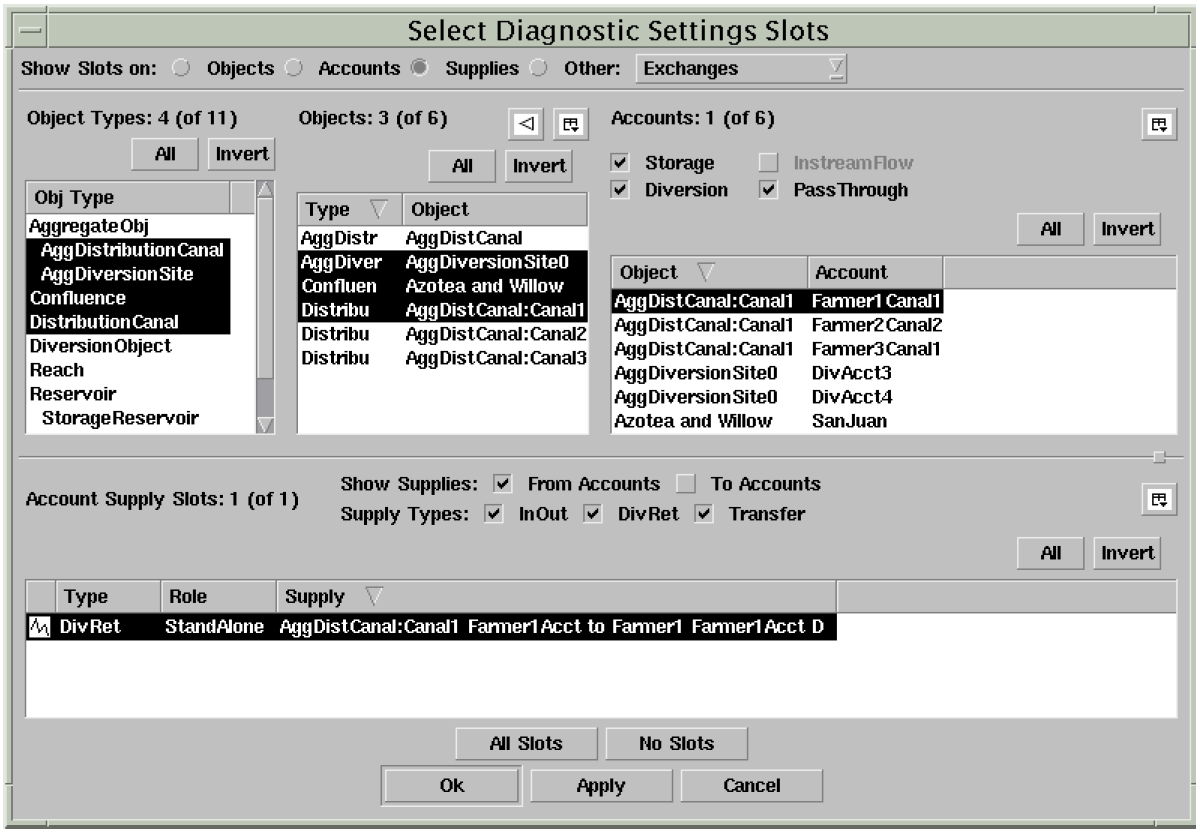Open list options icon for Account Supply Slots

coord(1157,499)
